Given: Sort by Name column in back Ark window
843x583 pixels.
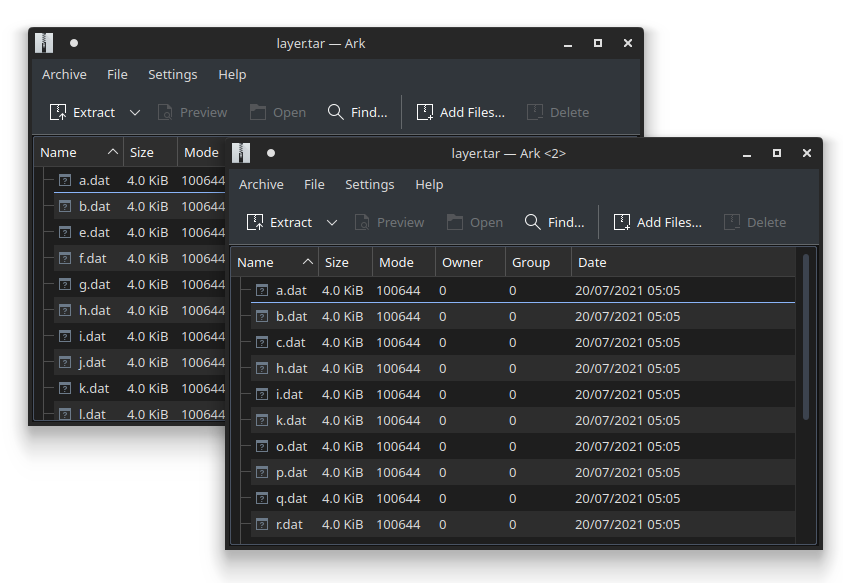Looking at the screenshot, I should [78, 152].
